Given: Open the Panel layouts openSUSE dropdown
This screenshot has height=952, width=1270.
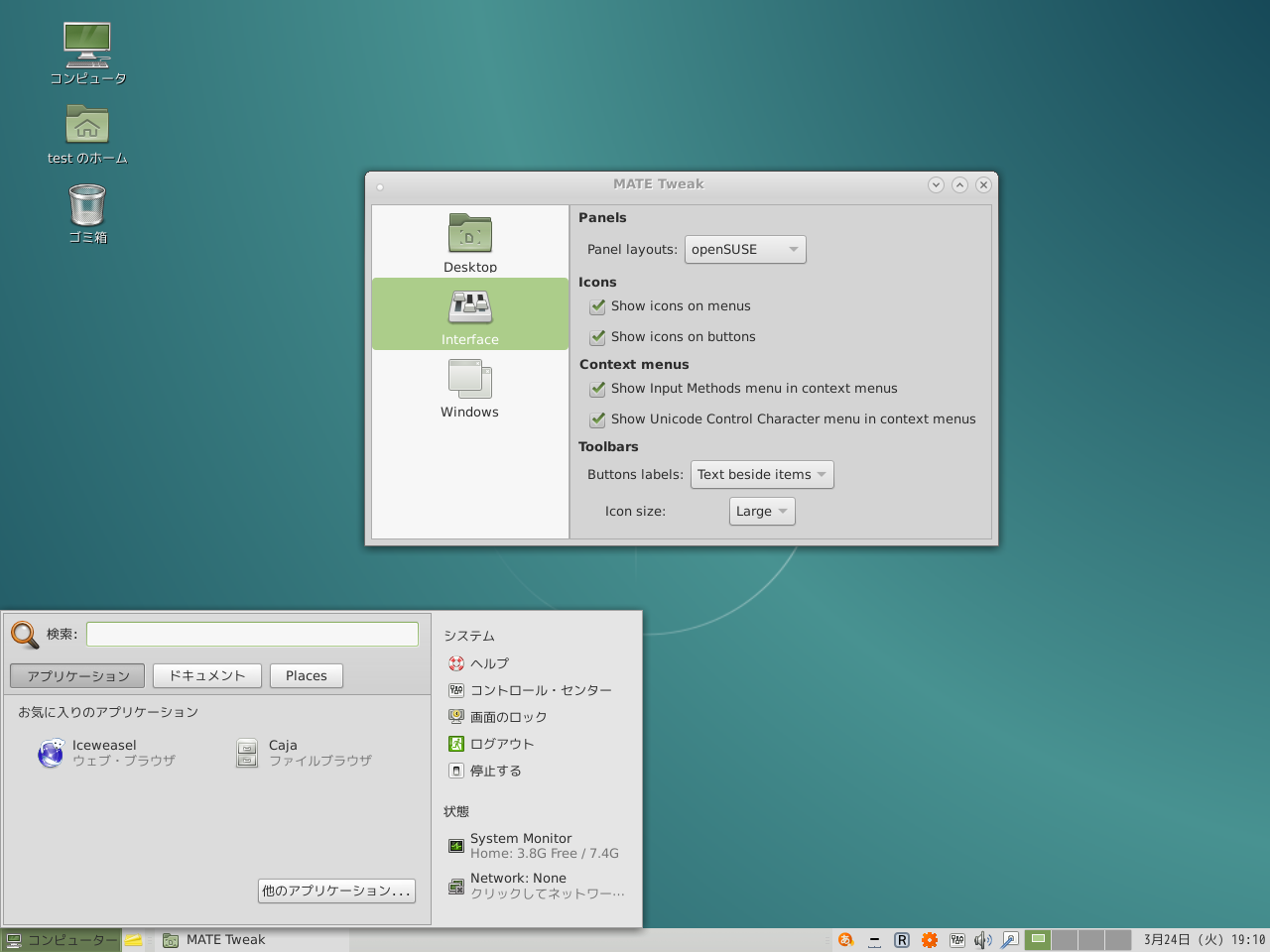Looking at the screenshot, I should (x=745, y=250).
